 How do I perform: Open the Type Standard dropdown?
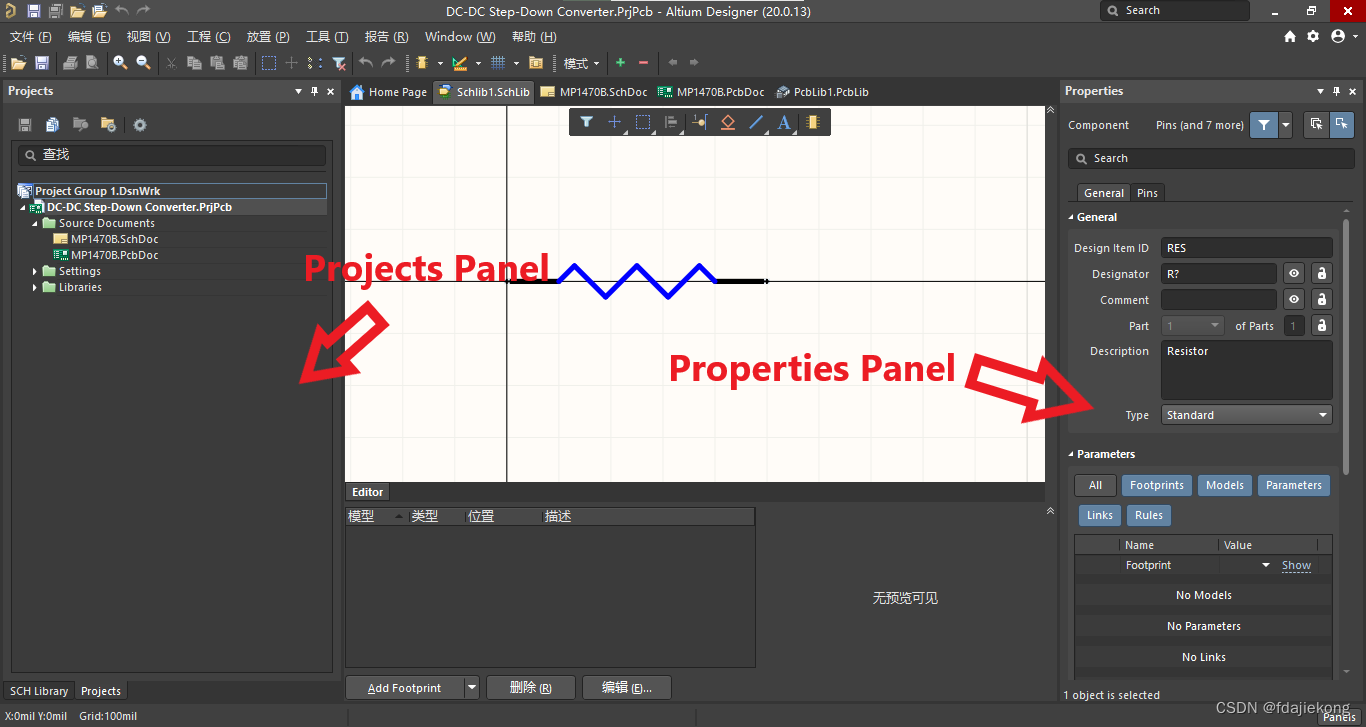point(1247,415)
